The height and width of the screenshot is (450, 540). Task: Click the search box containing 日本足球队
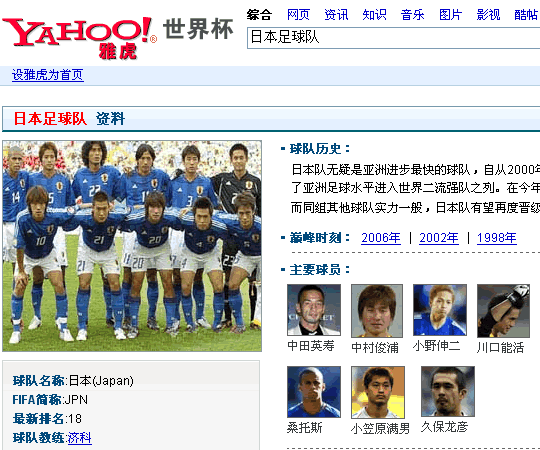point(393,38)
